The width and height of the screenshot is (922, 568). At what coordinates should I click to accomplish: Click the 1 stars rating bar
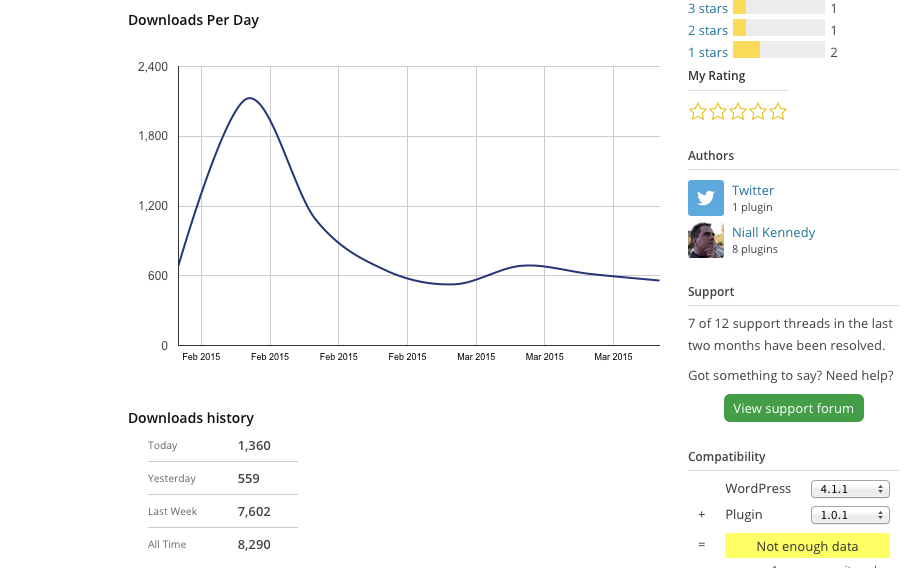click(x=779, y=51)
